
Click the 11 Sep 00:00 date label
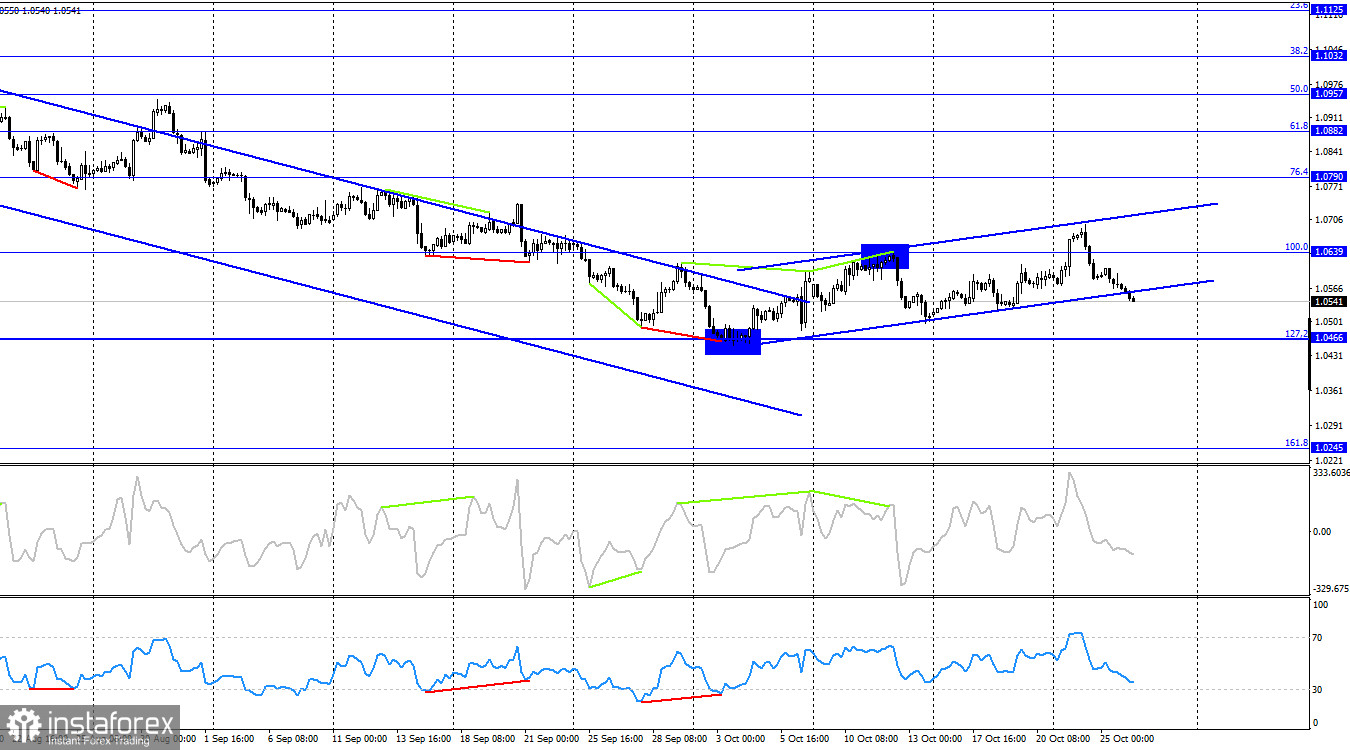click(x=361, y=739)
